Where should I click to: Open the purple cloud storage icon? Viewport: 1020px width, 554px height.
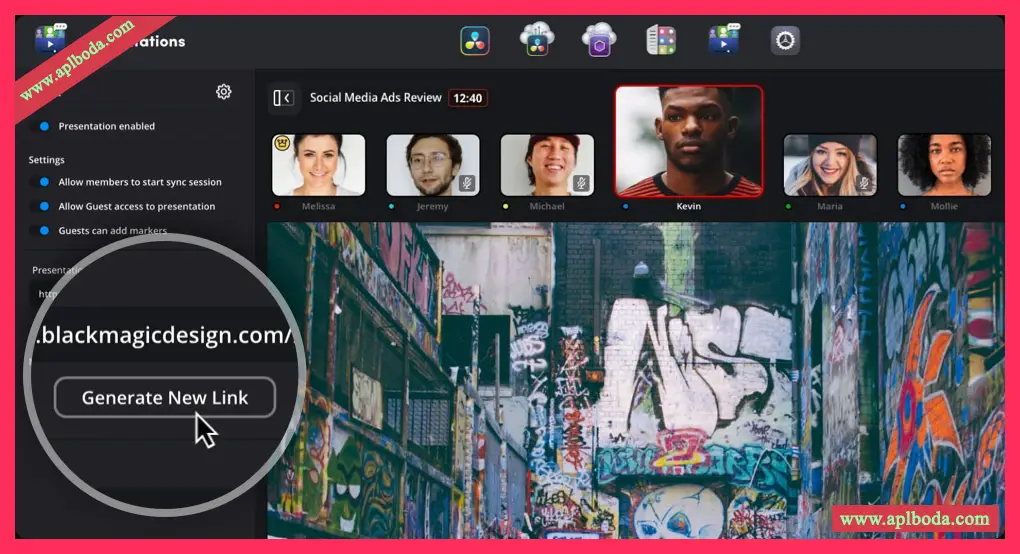[599, 40]
